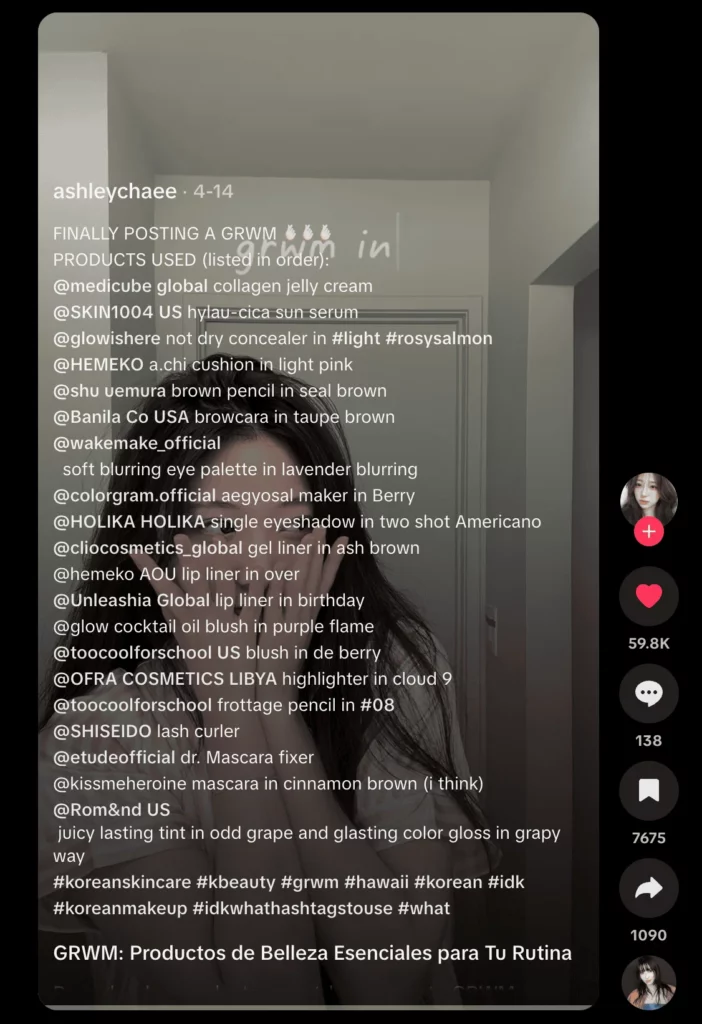This screenshot has height=1024, width=702.
Task: Save video with the bookmark icon
Action: pyautogui.click(x=648, y=791)
